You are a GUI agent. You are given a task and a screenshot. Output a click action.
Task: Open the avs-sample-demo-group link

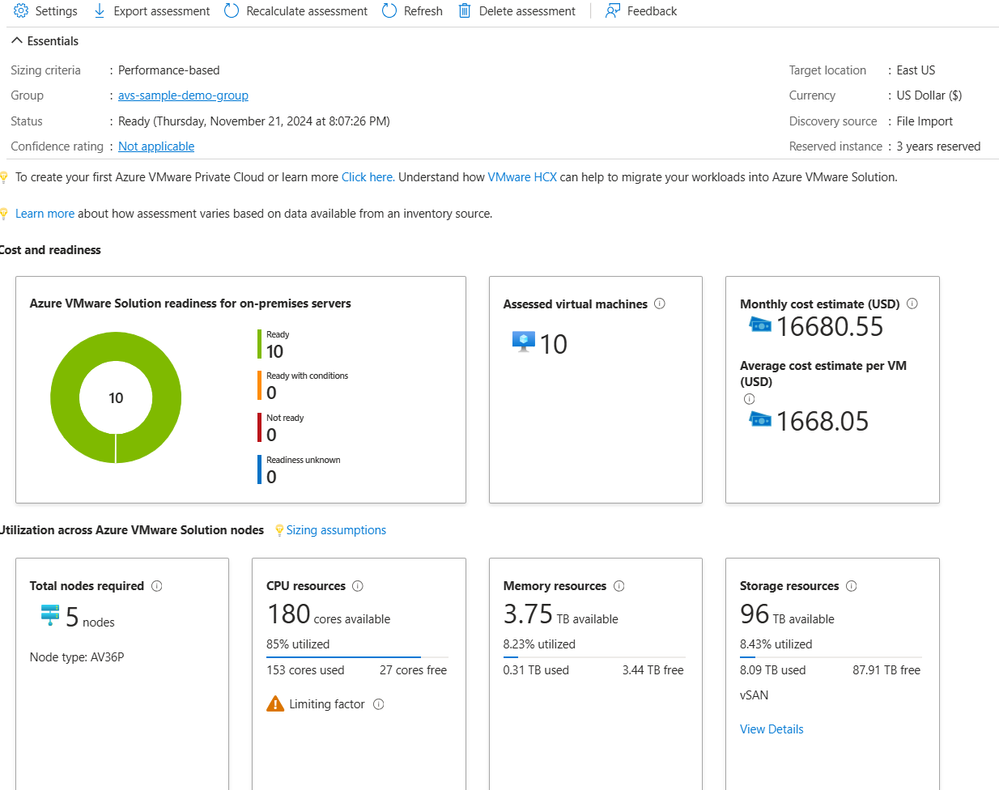pos(183,96)
